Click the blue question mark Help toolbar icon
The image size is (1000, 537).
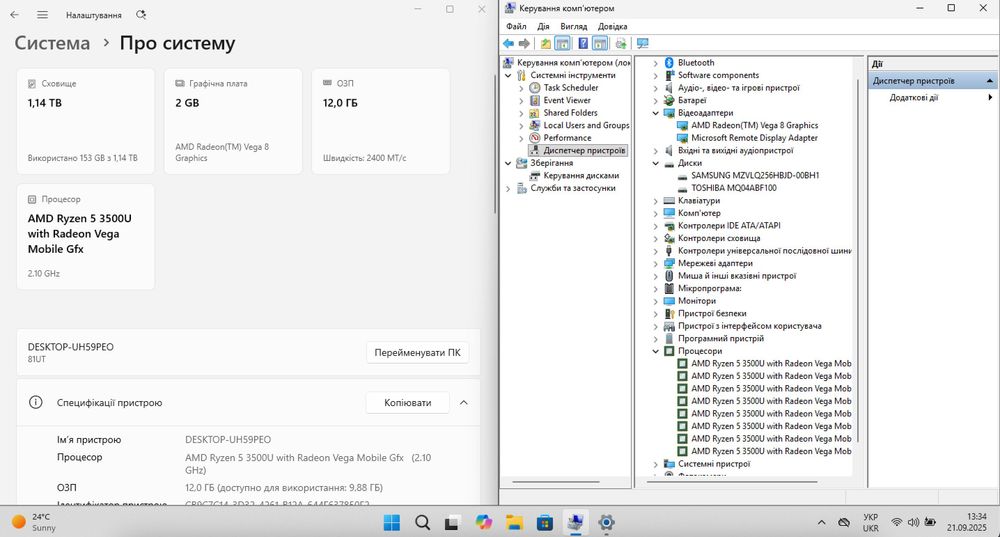coord(583,43)
